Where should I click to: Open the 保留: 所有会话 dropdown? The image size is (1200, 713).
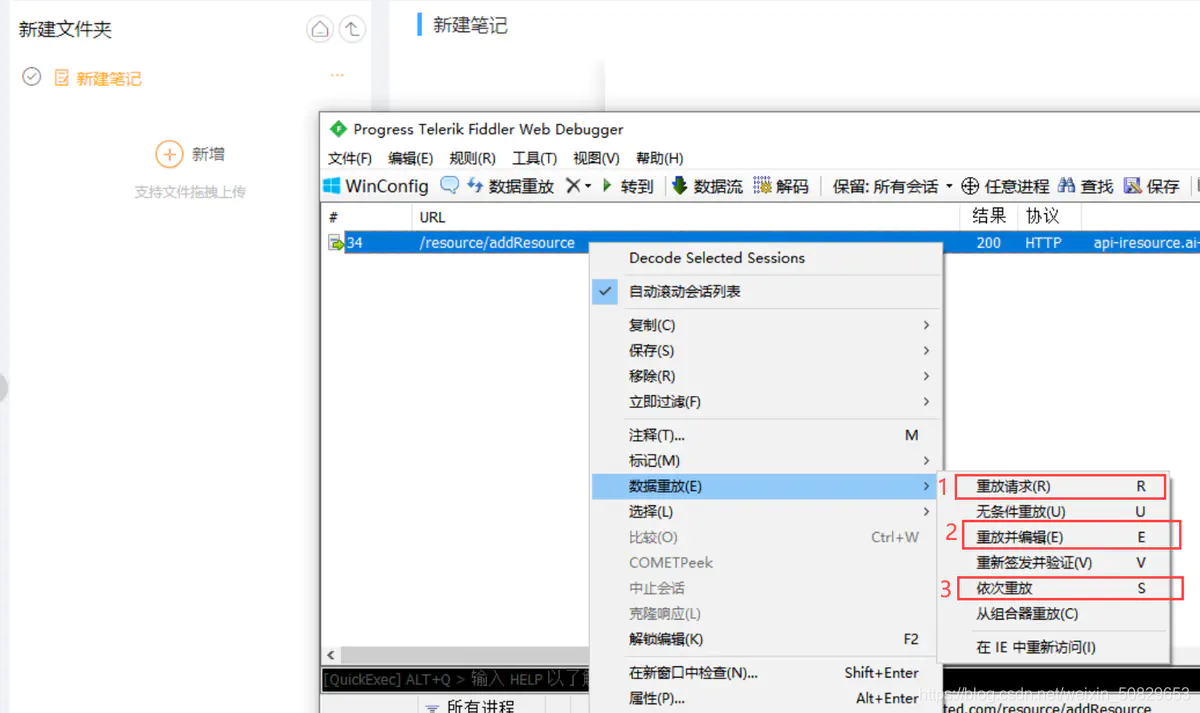tap(893, 186)
